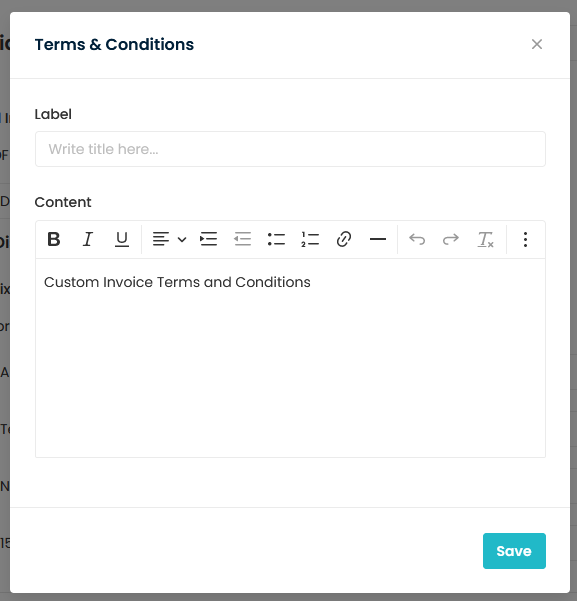Save the terms and conditions
The image size is (577, 601).
[x=514, y=551]
